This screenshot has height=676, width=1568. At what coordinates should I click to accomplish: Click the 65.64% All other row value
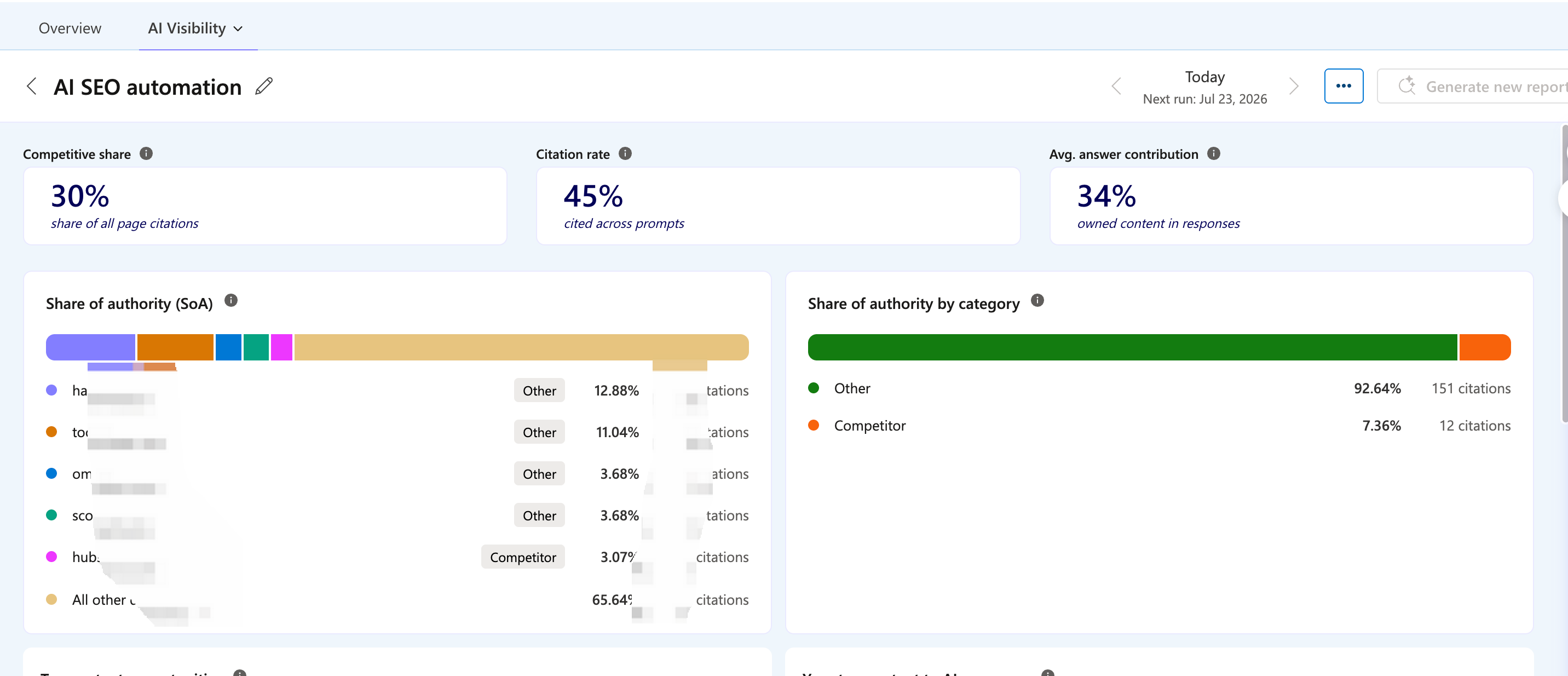(612, 600)
